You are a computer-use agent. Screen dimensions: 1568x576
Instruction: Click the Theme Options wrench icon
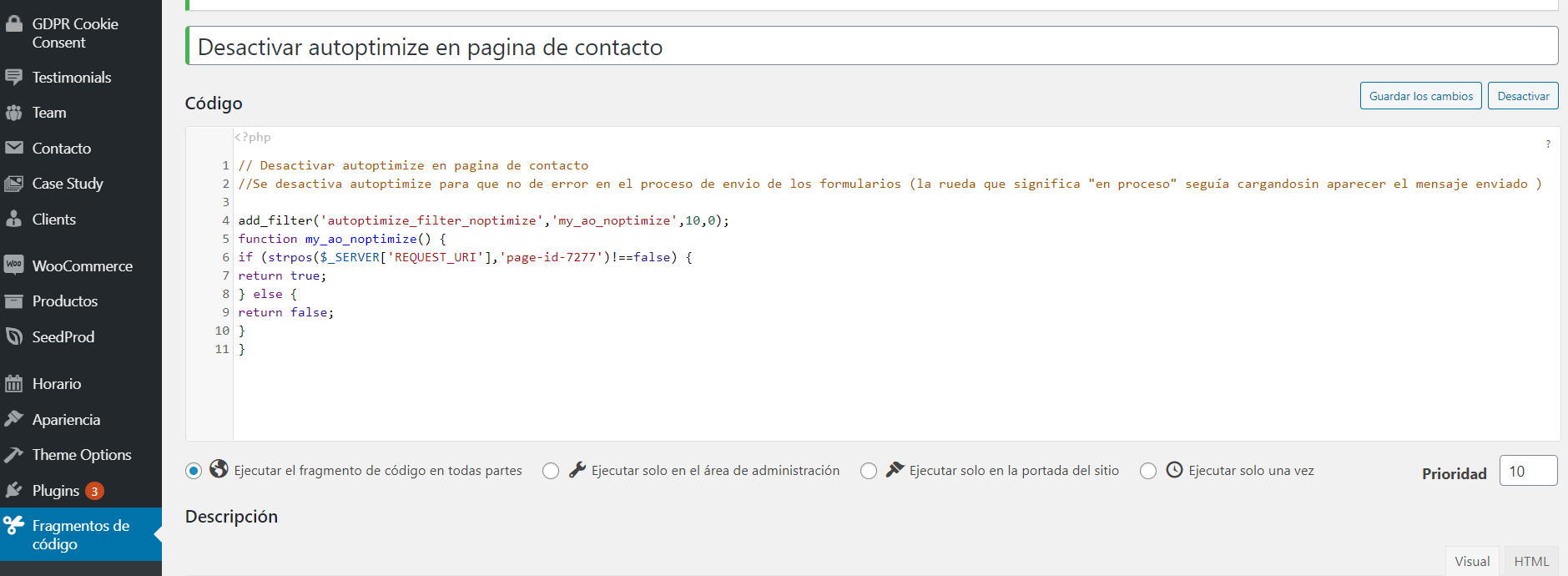(14, 455)
